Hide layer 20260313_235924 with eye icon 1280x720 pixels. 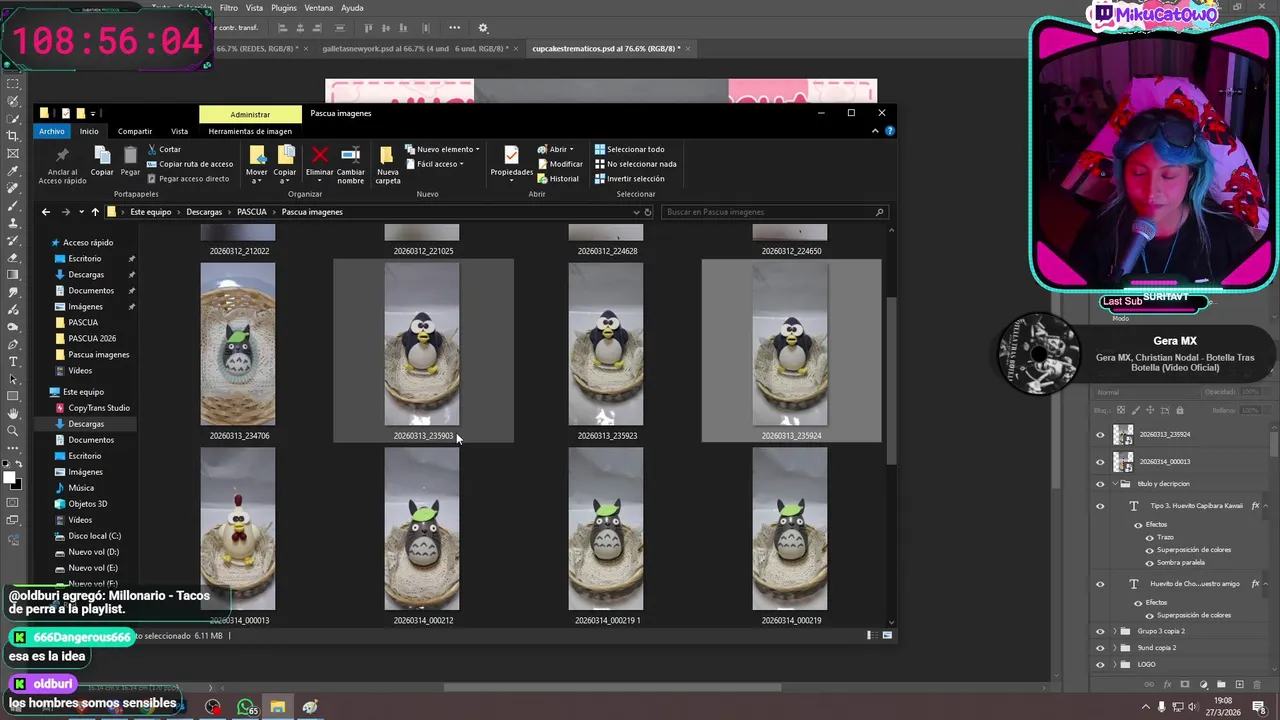pos(1100,435)
